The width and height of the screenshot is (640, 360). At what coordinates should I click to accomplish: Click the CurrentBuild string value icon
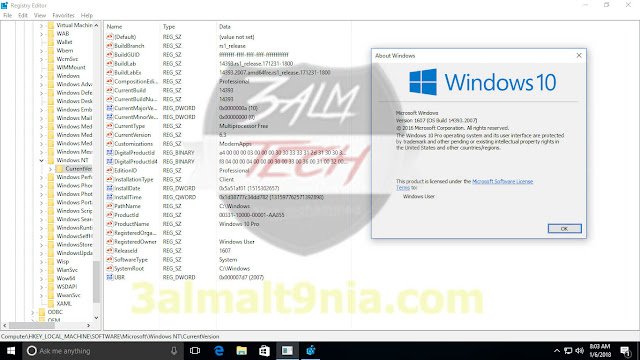pos(109,90)
